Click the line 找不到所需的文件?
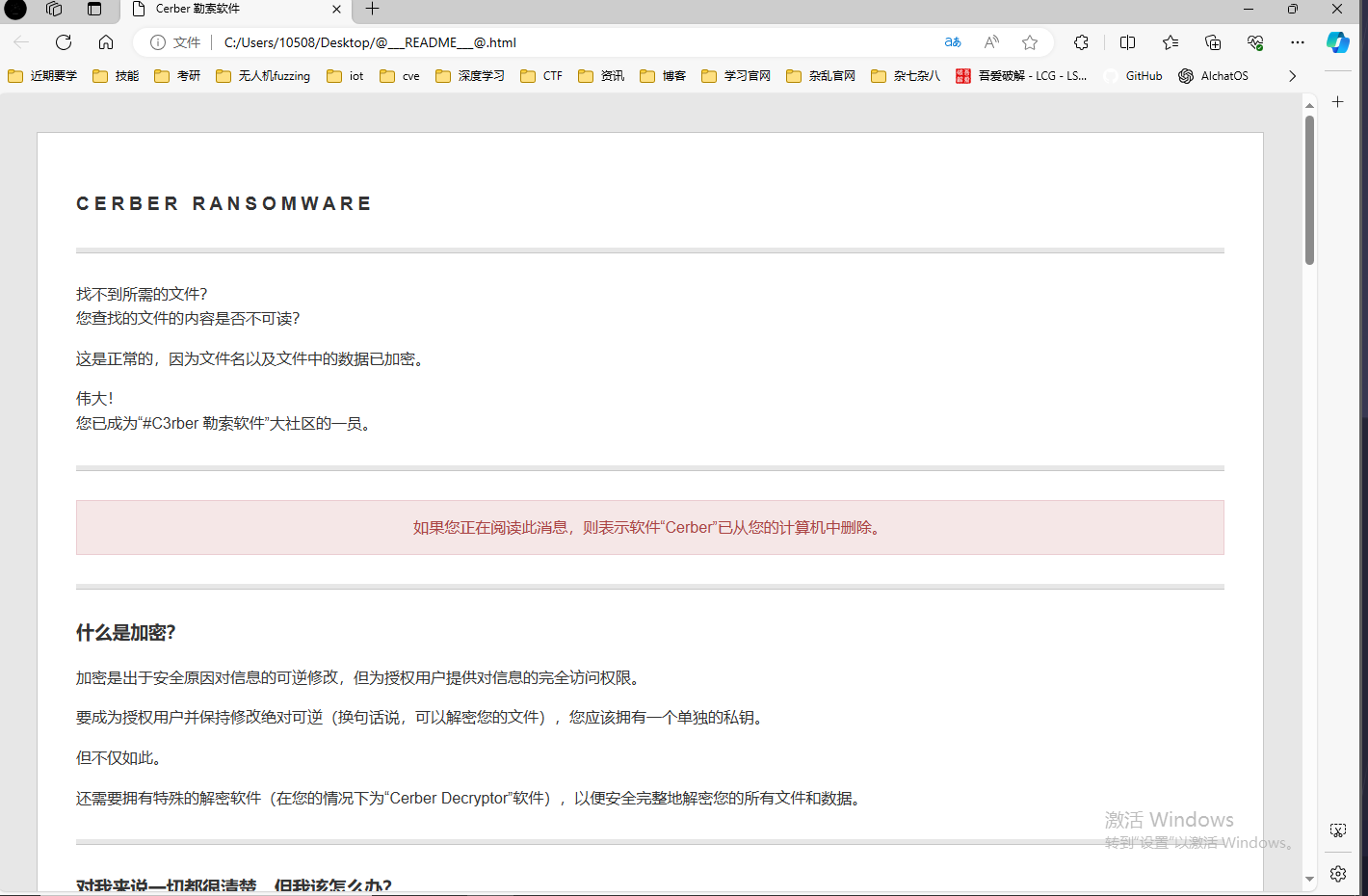 tap(142, 294)
